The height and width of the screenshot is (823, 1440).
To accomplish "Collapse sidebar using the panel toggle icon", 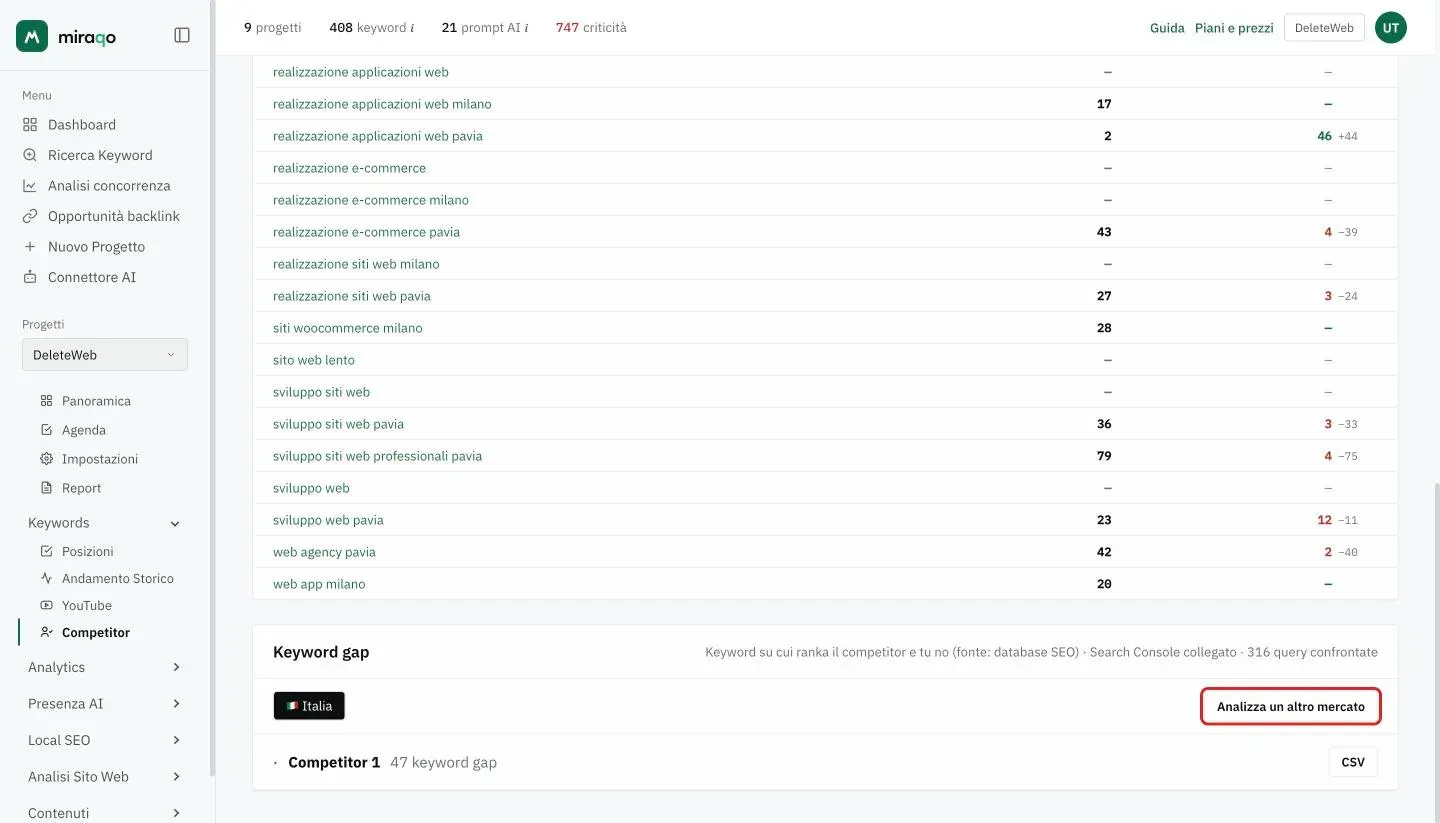I will click(x=182, y=35).
